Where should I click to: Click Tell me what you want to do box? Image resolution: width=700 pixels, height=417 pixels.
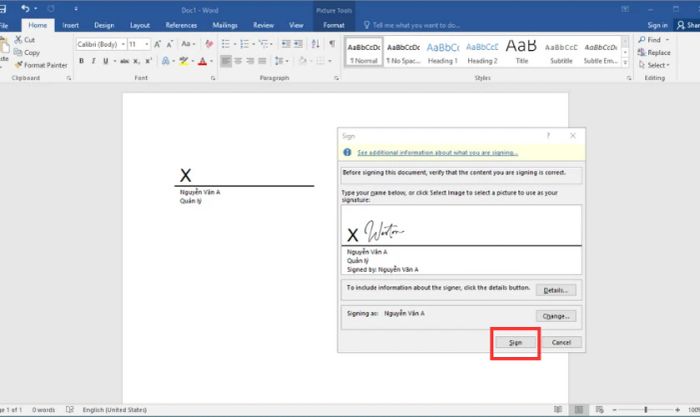pyautogui.click(x=412, y=25)
